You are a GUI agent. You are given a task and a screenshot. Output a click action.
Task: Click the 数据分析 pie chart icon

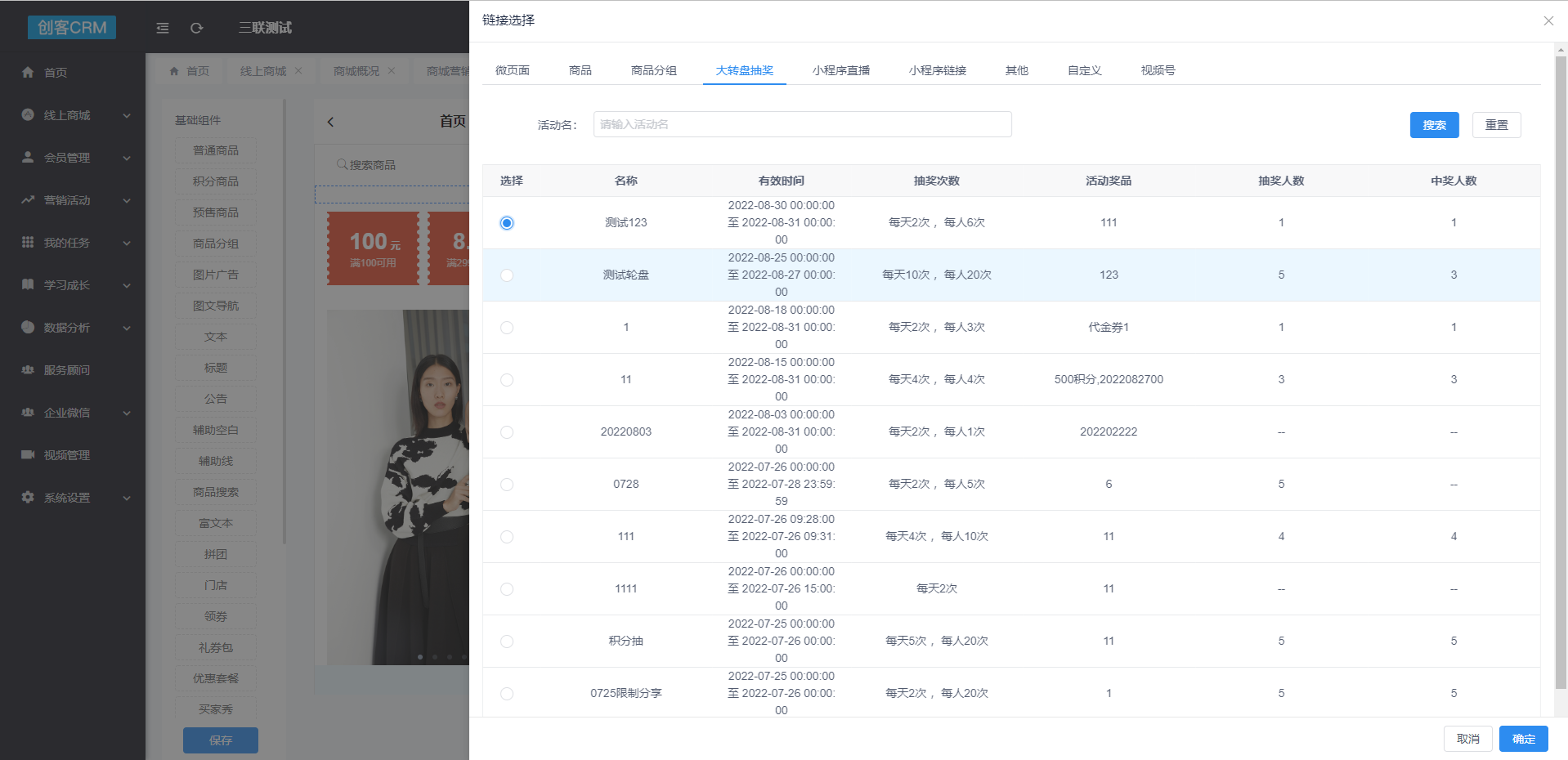click(28, 327)
